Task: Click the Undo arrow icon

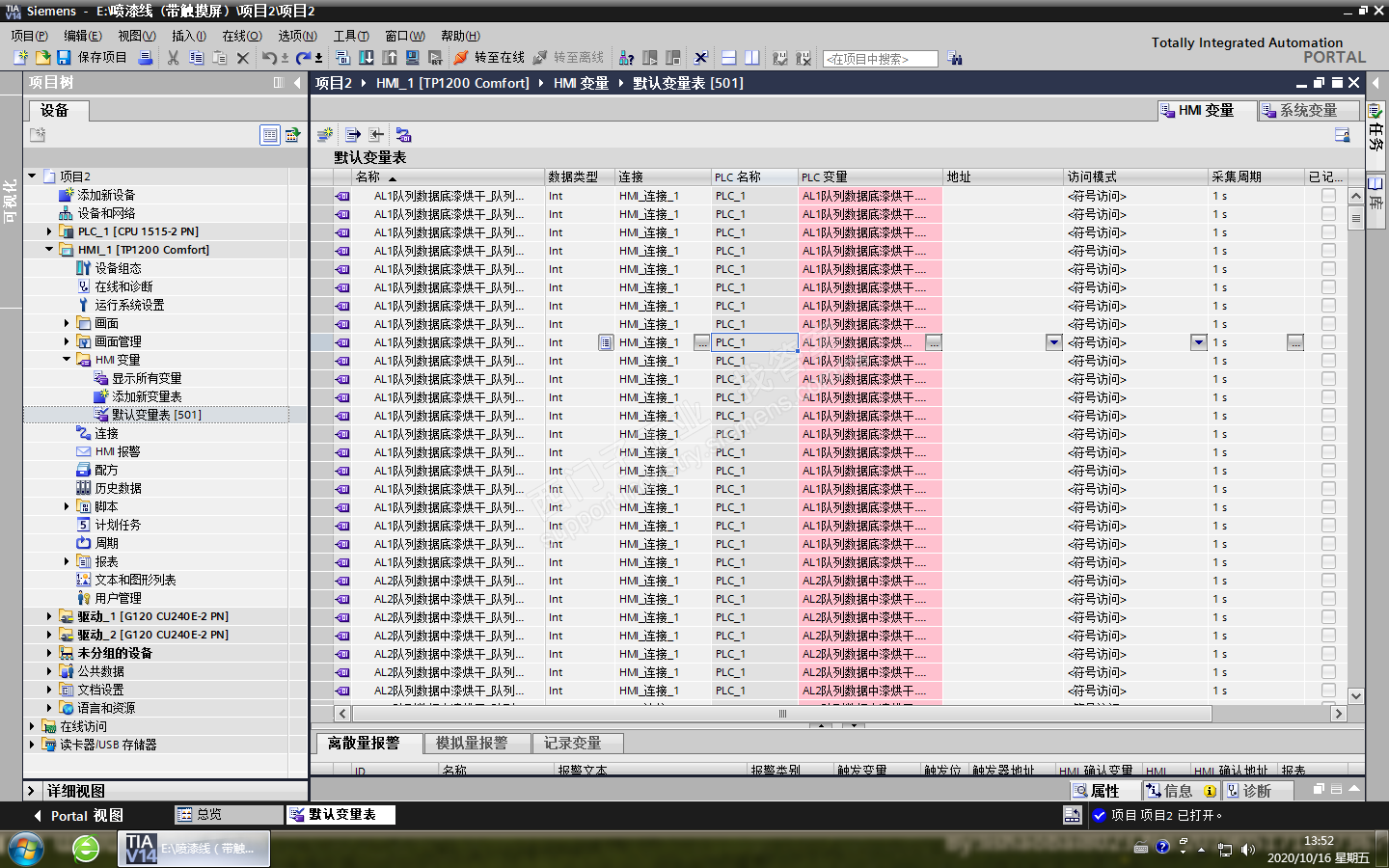Action: pyautogui.click(x=270, y=58)
